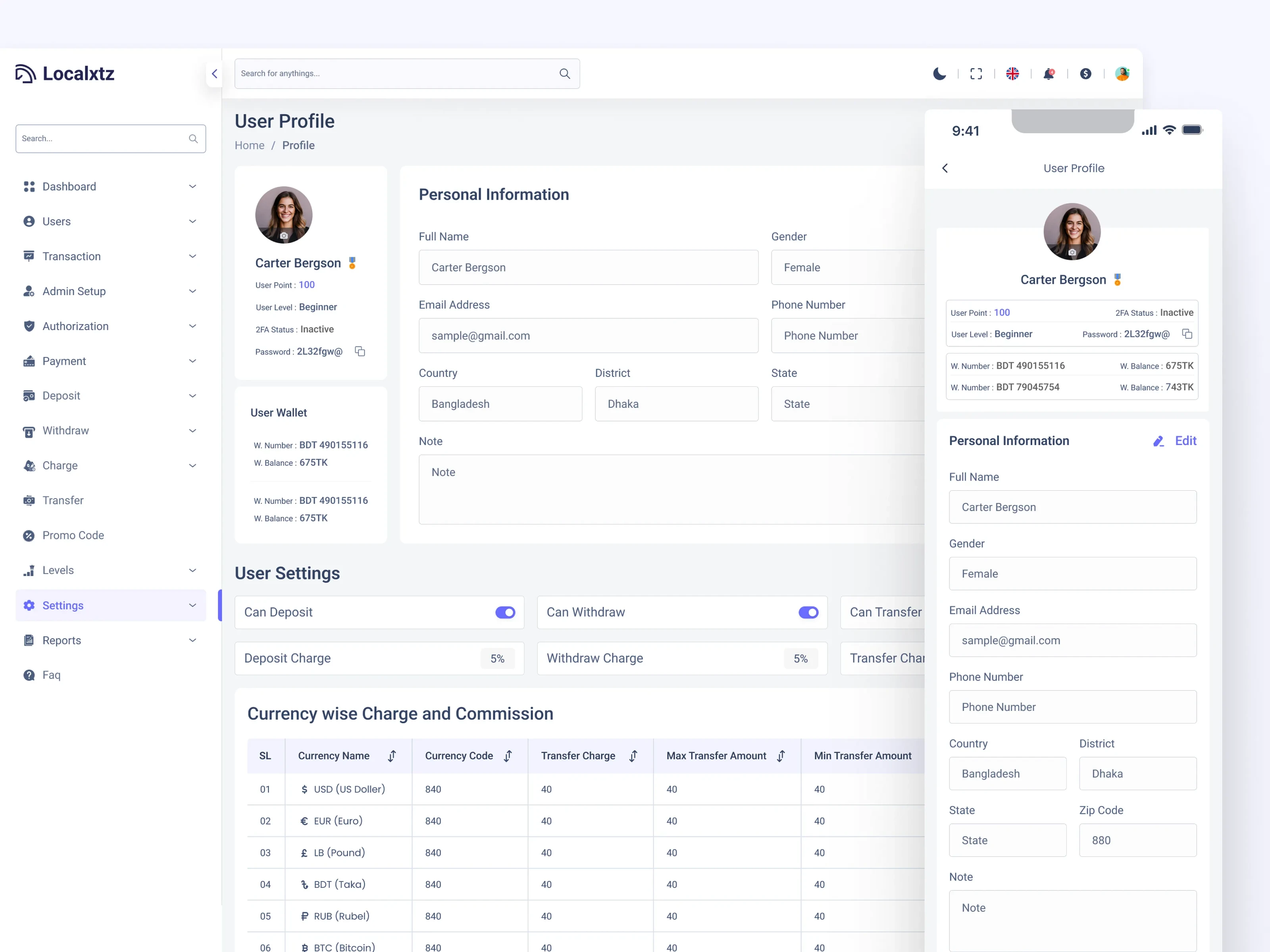Image resolution: width=1270 pixels, height=952 pixels.
Task: Sort by Currency Name column arrows
Action: coord(392,756)
